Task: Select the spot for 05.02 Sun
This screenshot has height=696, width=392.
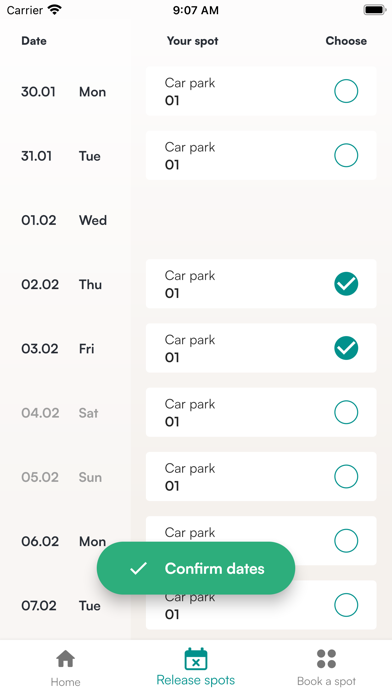Action: point(346,477)
